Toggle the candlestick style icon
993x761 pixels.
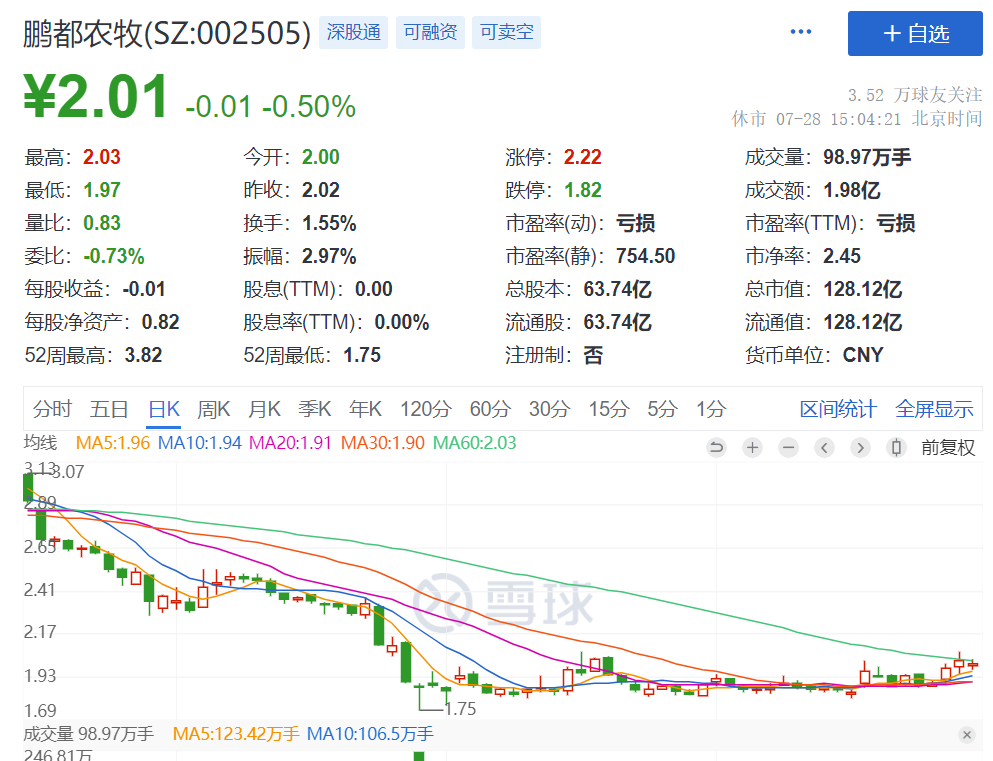tap(896, 448)
